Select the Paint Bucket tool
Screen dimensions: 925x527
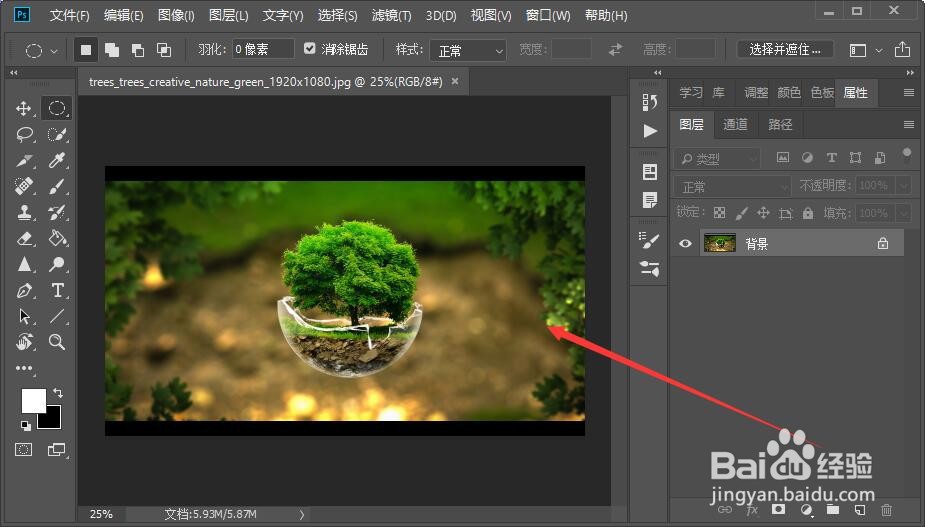click(x=57, y=238)
